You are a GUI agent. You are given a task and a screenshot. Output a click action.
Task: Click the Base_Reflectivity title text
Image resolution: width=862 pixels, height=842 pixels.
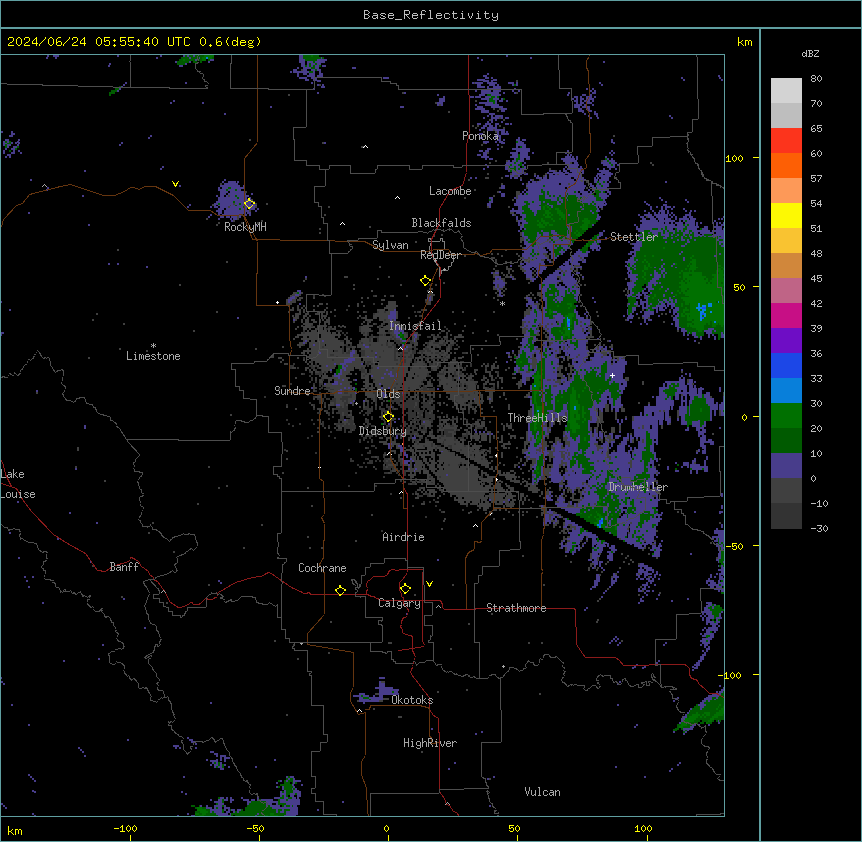431,15
